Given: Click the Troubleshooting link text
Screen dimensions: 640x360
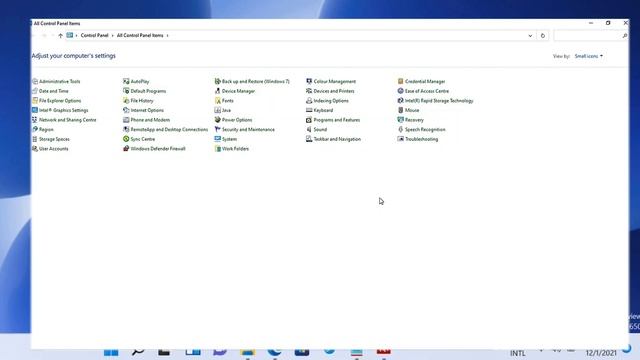Looking at the screenshot, I should (x=422, y=139).
